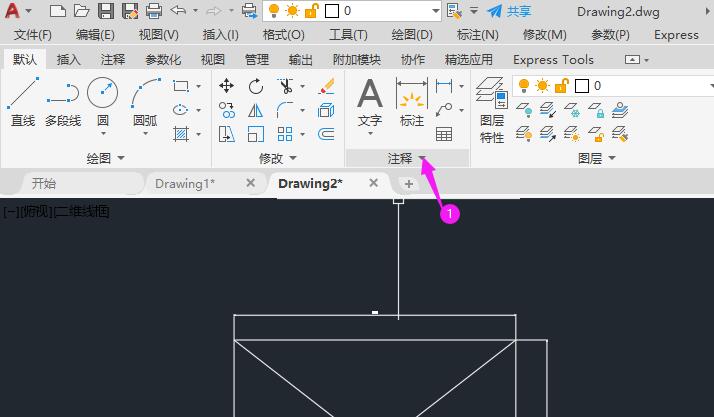Toggle the bulb in quick access layer box
The image size is (714, 417).
[x=274, y=10]
